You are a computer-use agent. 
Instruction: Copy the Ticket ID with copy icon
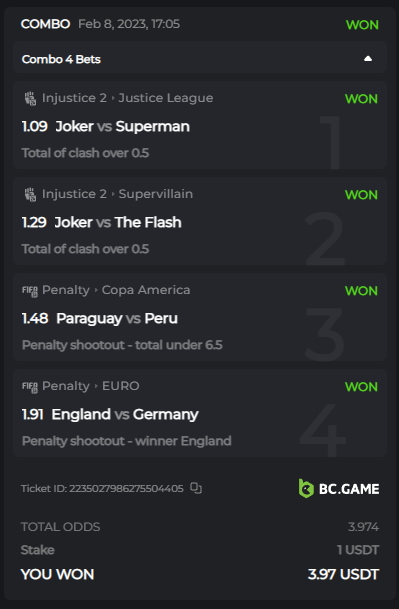[196, 488]
